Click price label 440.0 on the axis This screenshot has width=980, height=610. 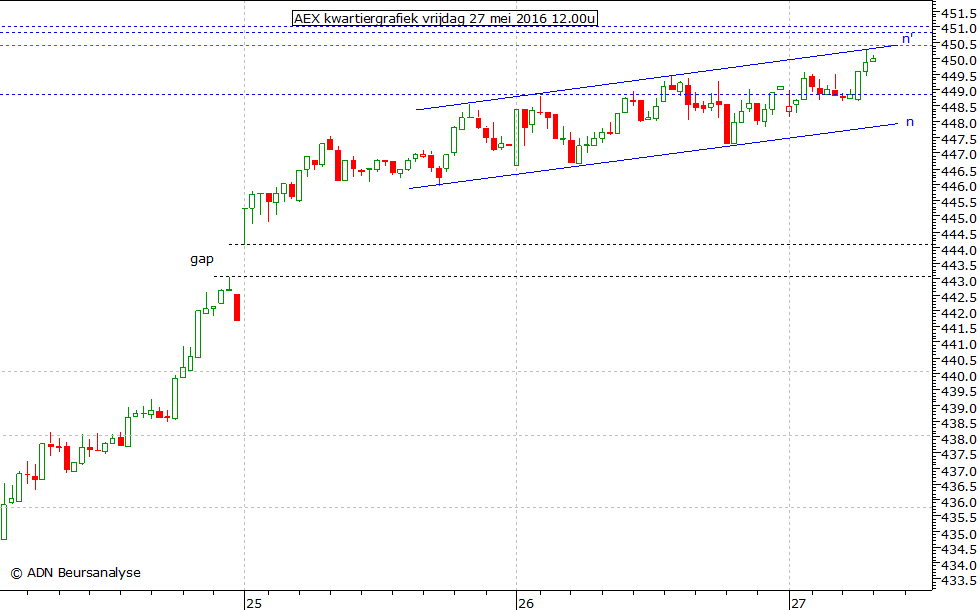click(x=959, y=377)
